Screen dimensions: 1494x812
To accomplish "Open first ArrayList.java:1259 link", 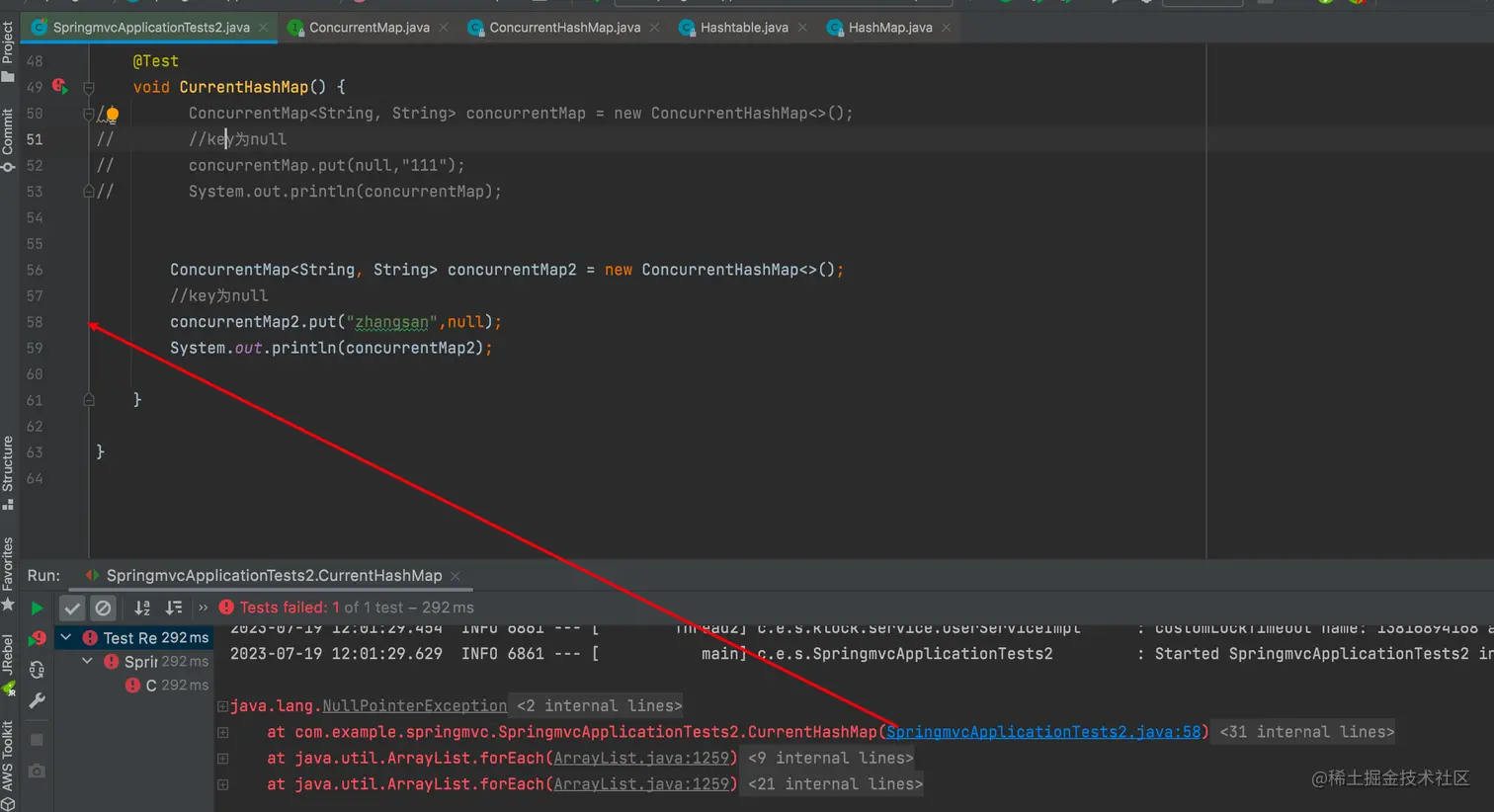I will click(x=641, y=759).
